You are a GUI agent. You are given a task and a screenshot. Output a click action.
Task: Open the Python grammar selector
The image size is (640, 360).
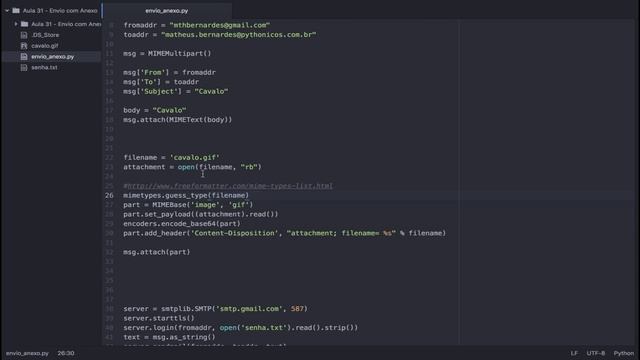(x=624, y=353)
